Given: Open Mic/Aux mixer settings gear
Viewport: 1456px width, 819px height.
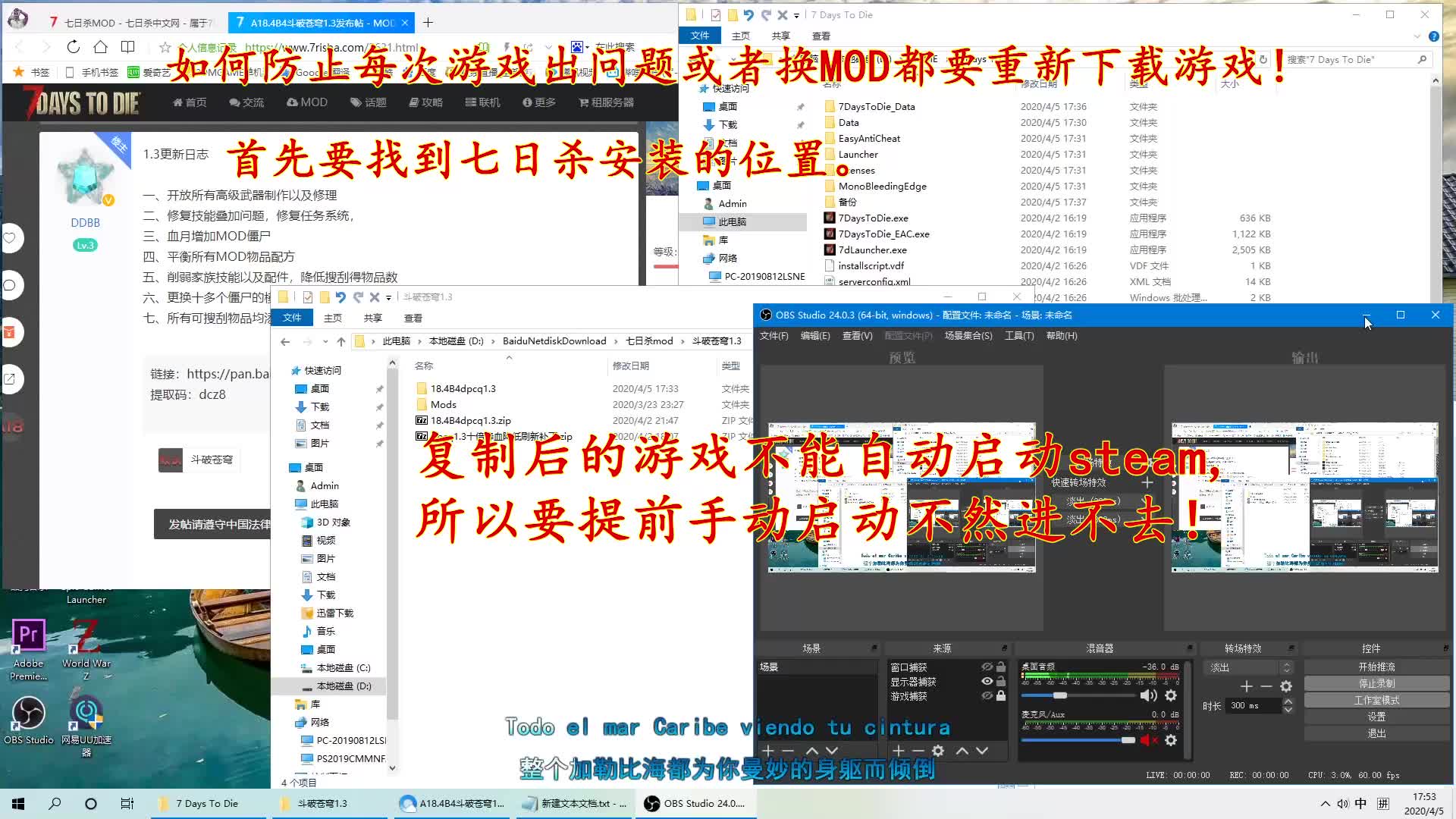Looking at the screenshot, I should pos(1171,740).
